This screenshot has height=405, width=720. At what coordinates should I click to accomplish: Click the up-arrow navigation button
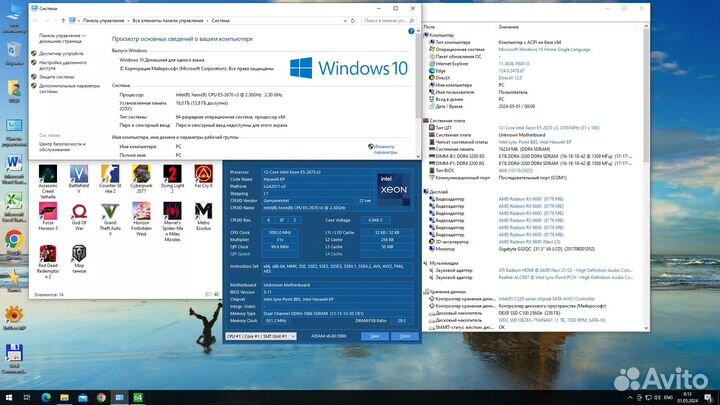(x=63, y=21)
